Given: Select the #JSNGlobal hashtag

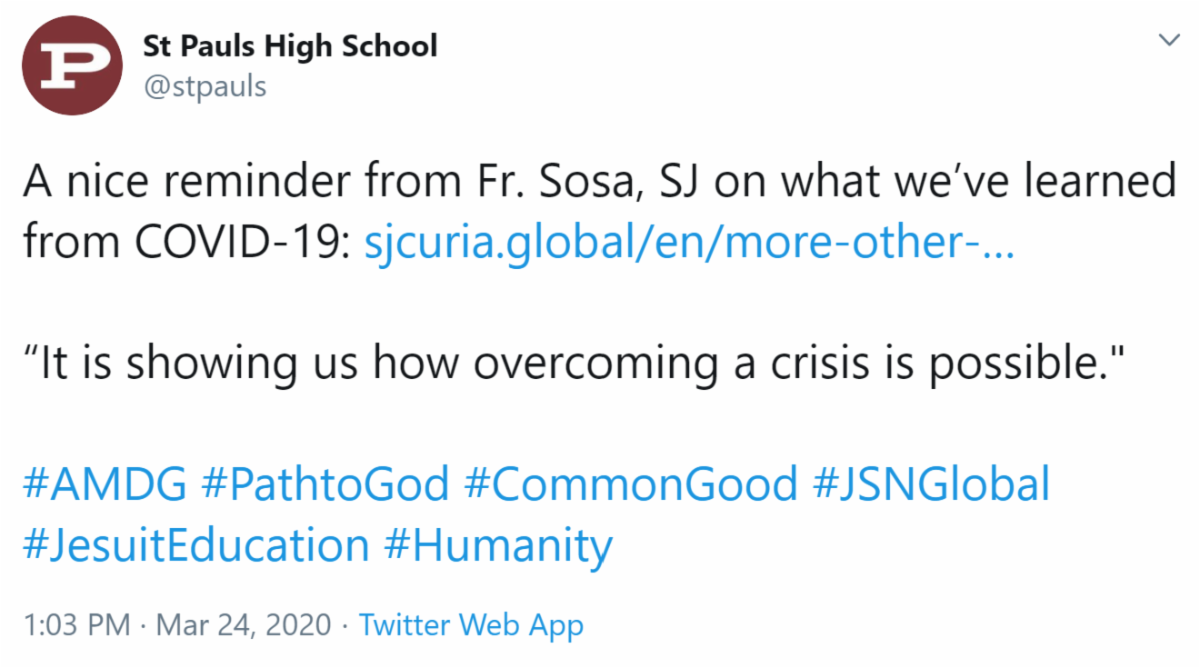Looking at the screenshot, I should (931, 484).
